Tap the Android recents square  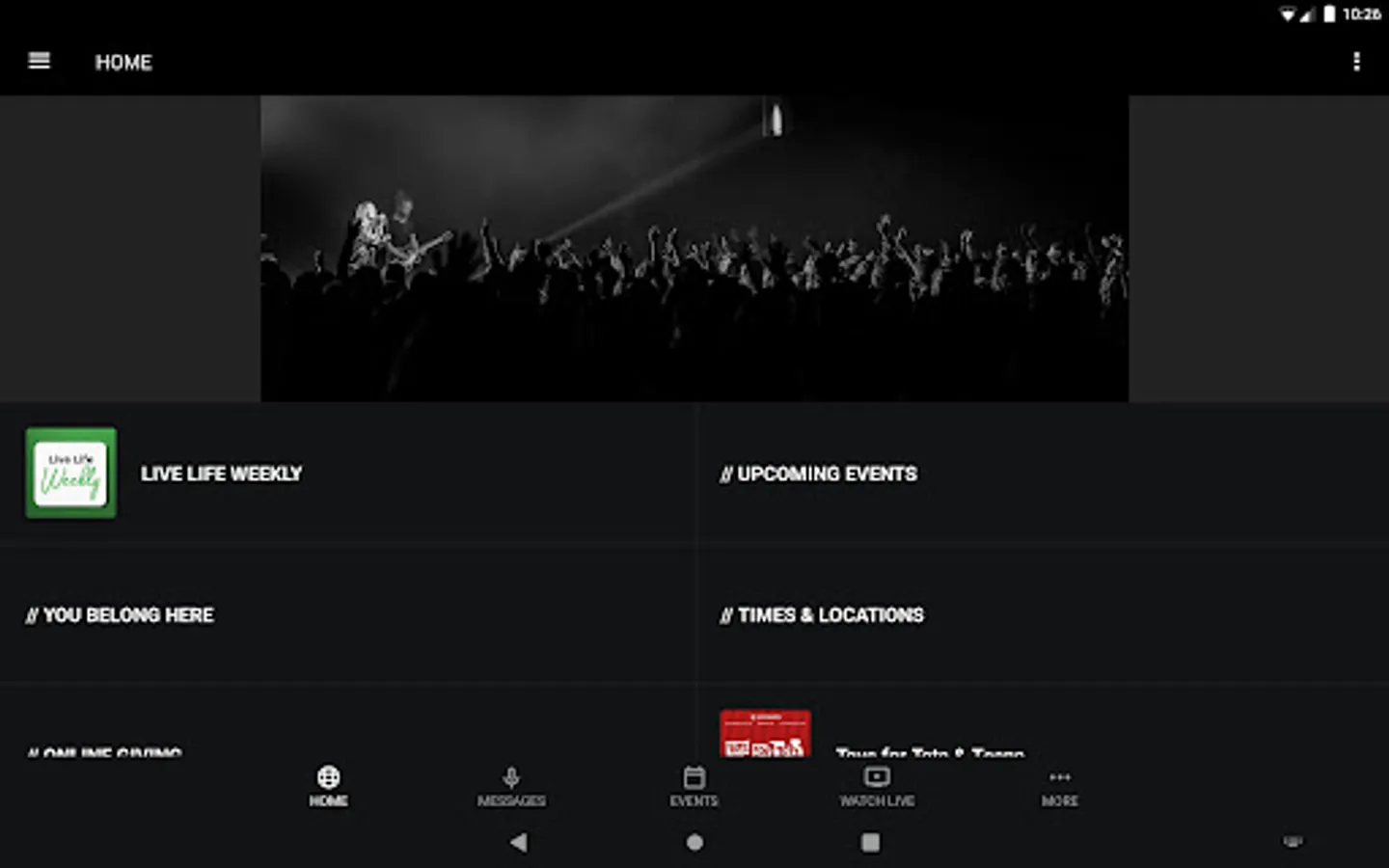click(870, 842)
